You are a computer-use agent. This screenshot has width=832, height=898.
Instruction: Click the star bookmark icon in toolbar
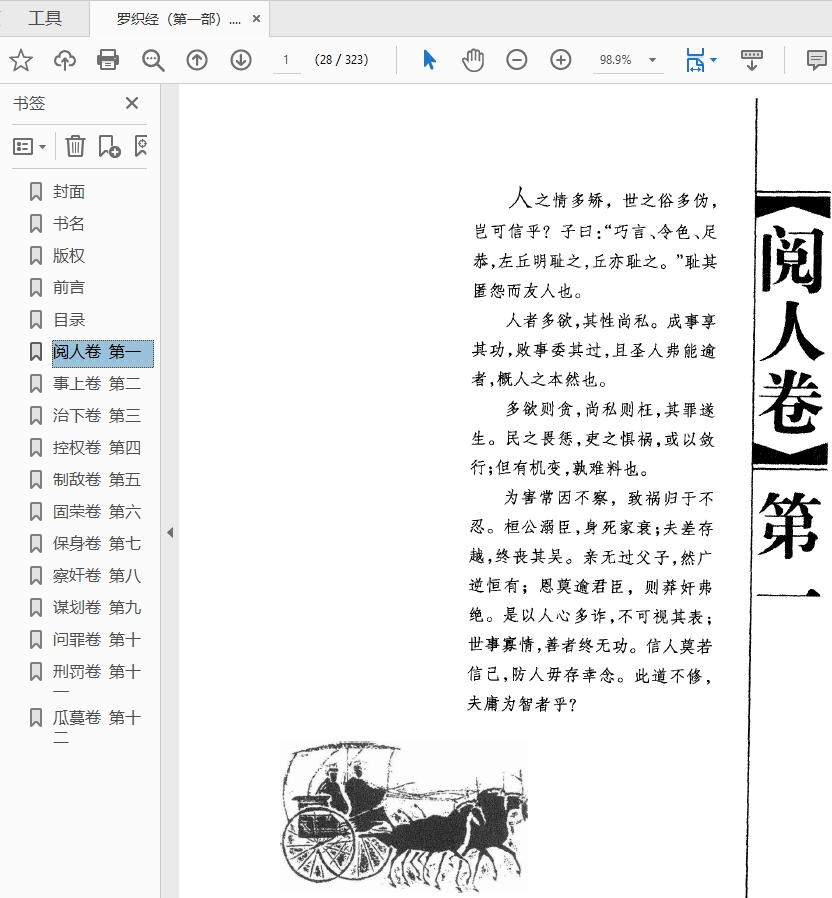(x=21, y=60)
